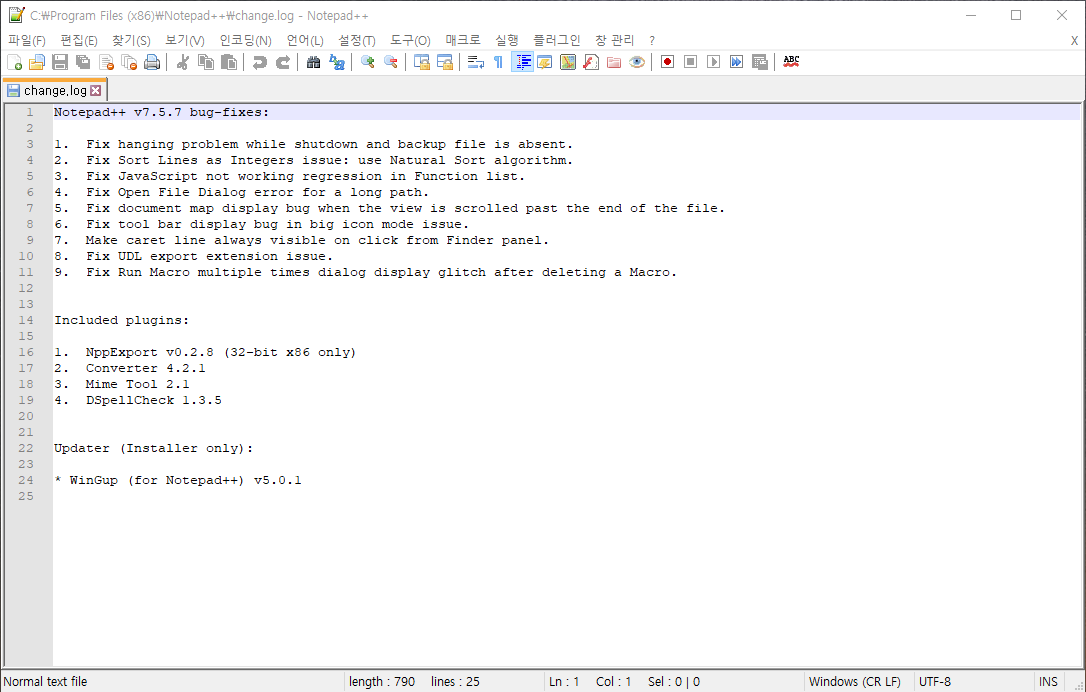Click the 'Updater (Installer only):' line
Viewport: 1086px width, 692px height.
pos(154,448)
